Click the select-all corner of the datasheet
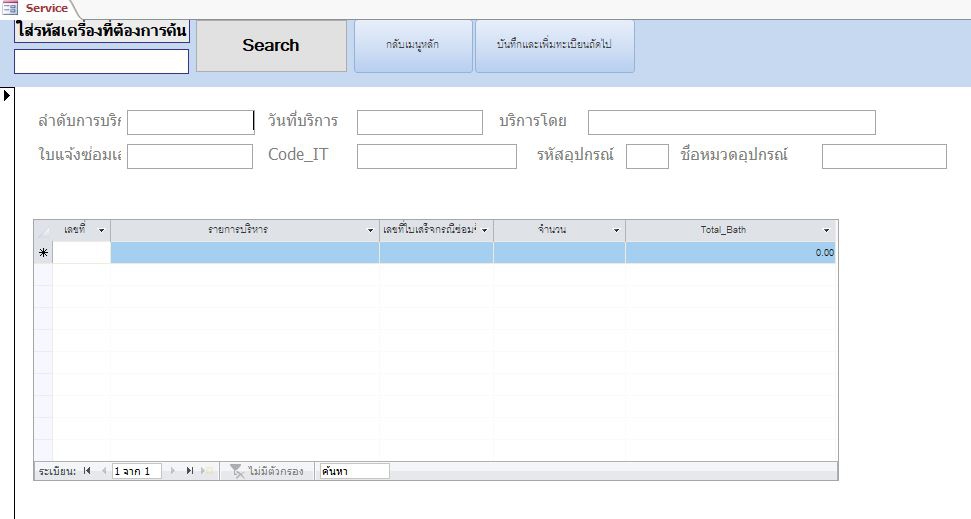This screenshot has width=971, height=519. point(43,230)
